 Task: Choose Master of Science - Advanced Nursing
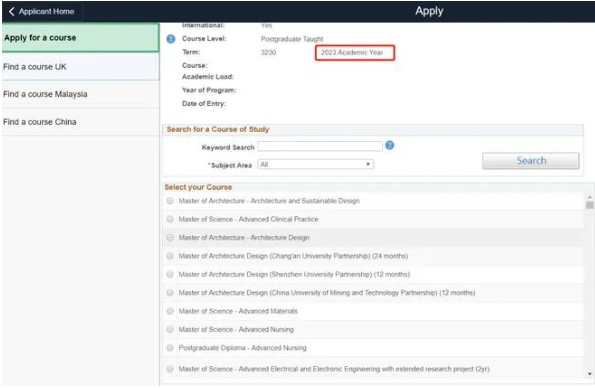click(170, 329)
